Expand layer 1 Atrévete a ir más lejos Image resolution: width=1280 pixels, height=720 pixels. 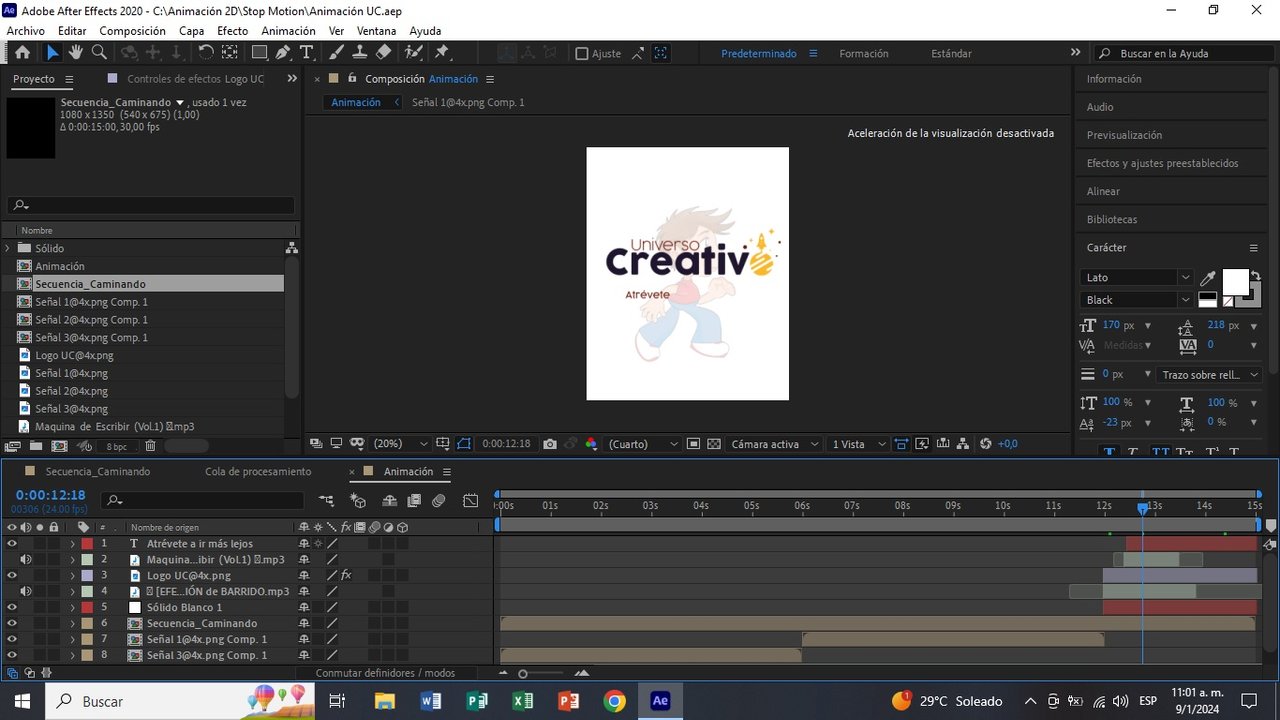tap(72, 544)
